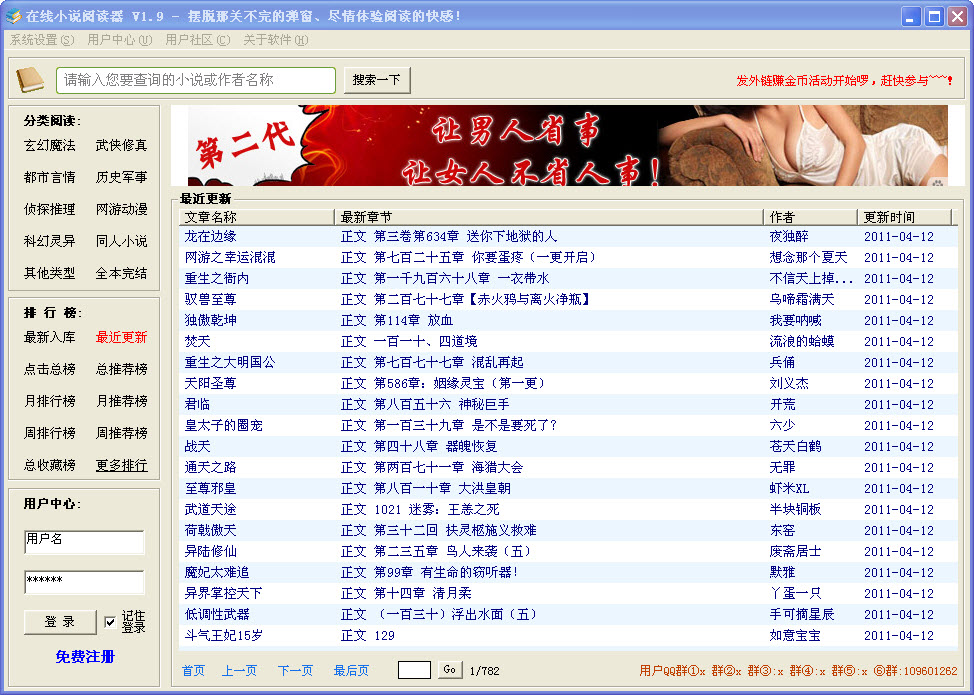Show the 月排行榜 ranking
The height and width of the screenshot is (695, 974).
pos(49,401)
